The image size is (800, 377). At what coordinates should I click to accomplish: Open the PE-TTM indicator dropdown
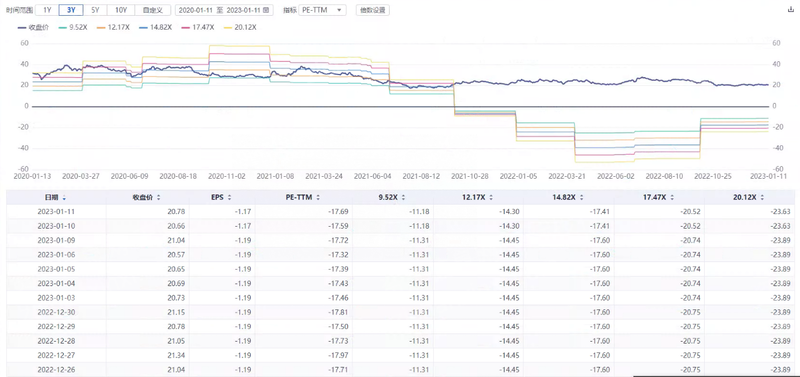click(x=322, y=10)
